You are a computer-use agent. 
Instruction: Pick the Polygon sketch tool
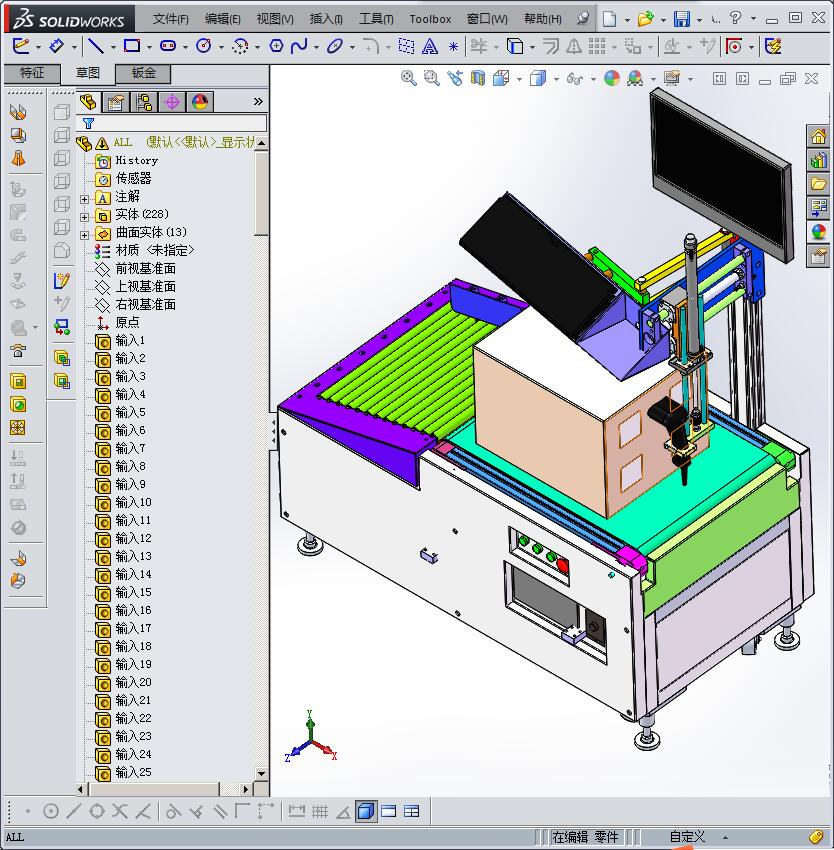pyautogui.click(x=276, y=45)
